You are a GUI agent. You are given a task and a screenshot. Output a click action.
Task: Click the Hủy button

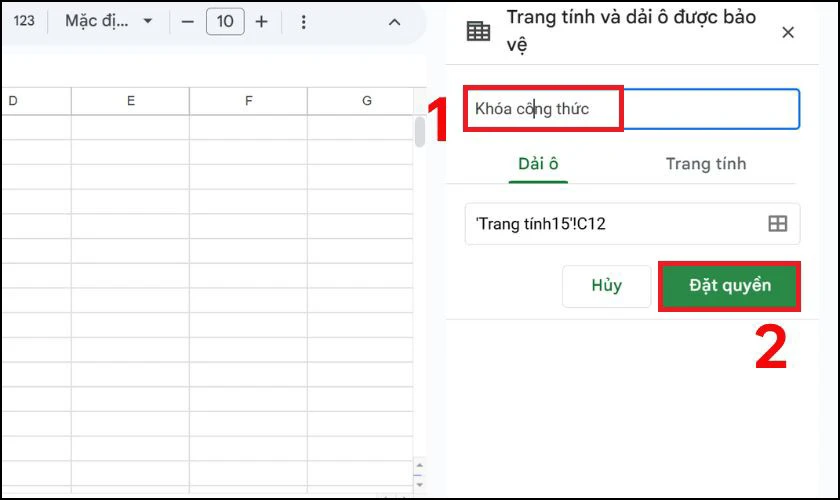[606, 285]
